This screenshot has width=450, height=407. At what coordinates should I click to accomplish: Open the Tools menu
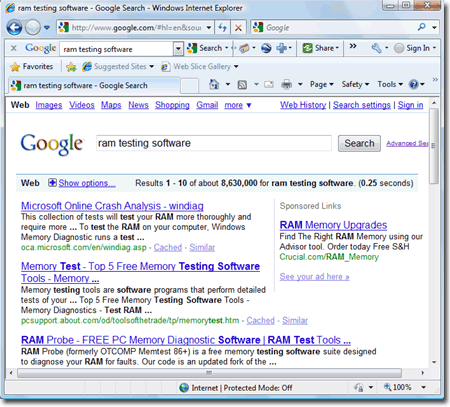click(390, 84)
